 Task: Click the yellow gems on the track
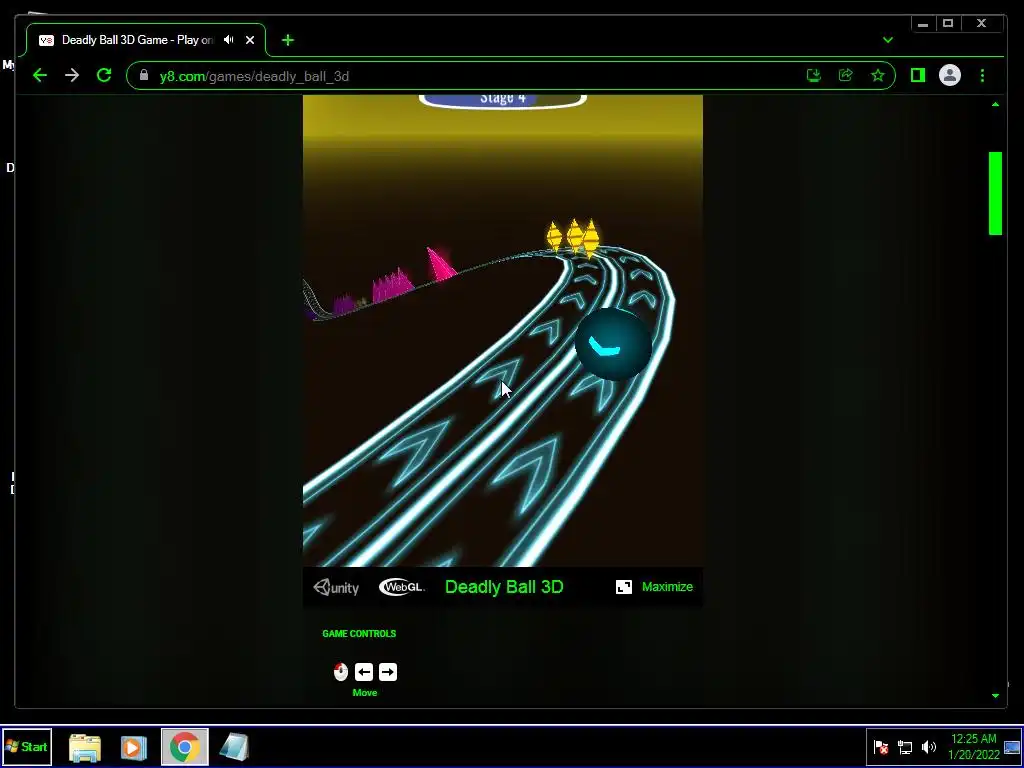tap(573, 236)
